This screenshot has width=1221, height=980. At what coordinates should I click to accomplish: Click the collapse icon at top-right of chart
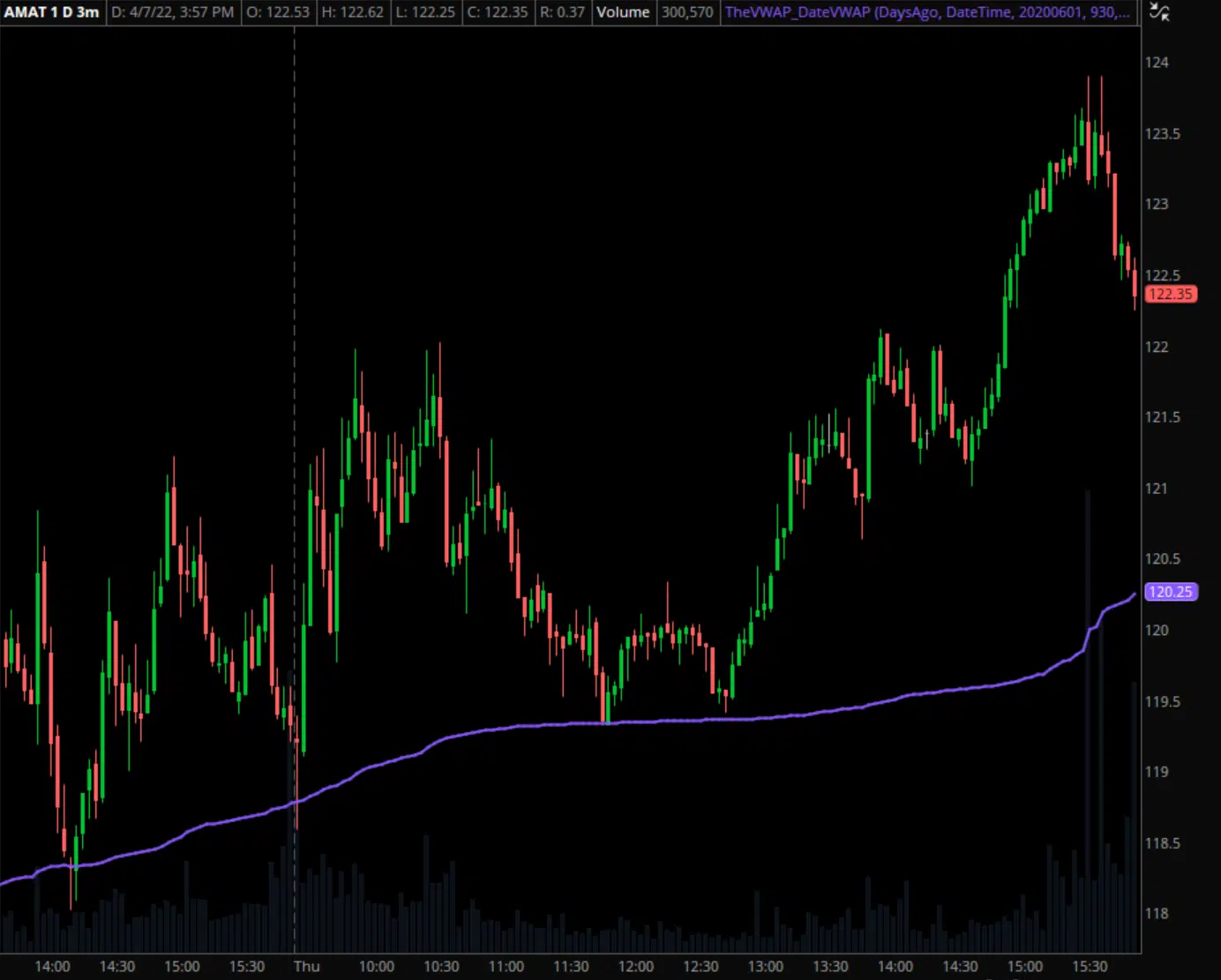1160,12
